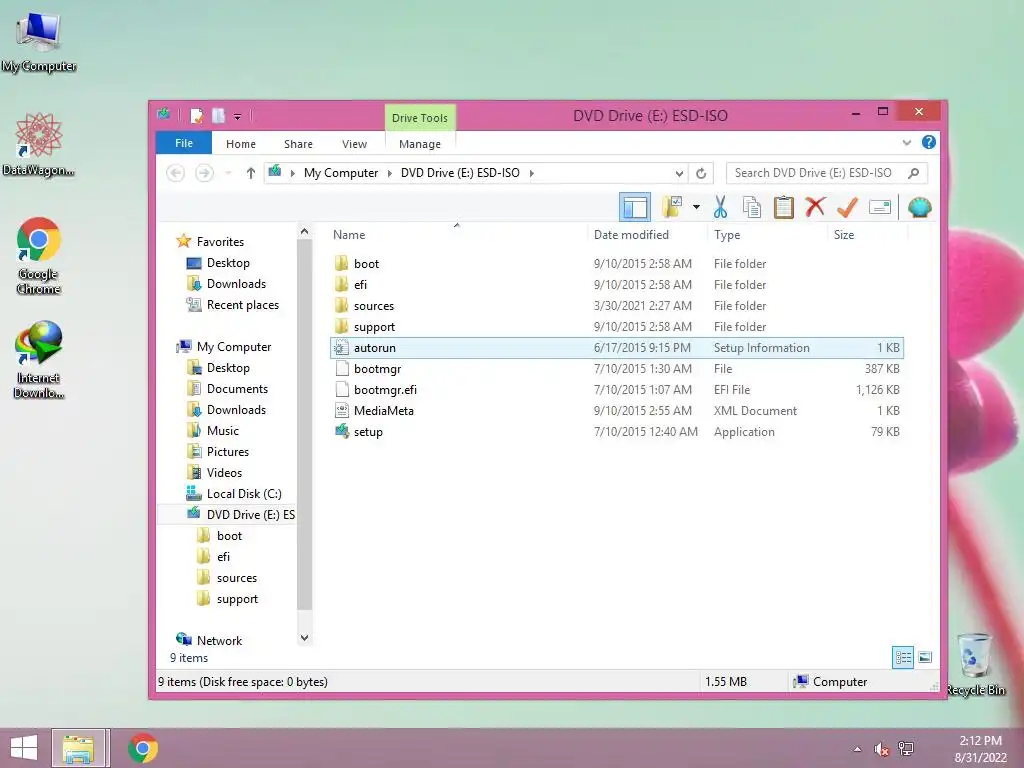Viewport: 1024px width, 768px height.
Task: Open the Help question mark icon
Action: [929, 142]
